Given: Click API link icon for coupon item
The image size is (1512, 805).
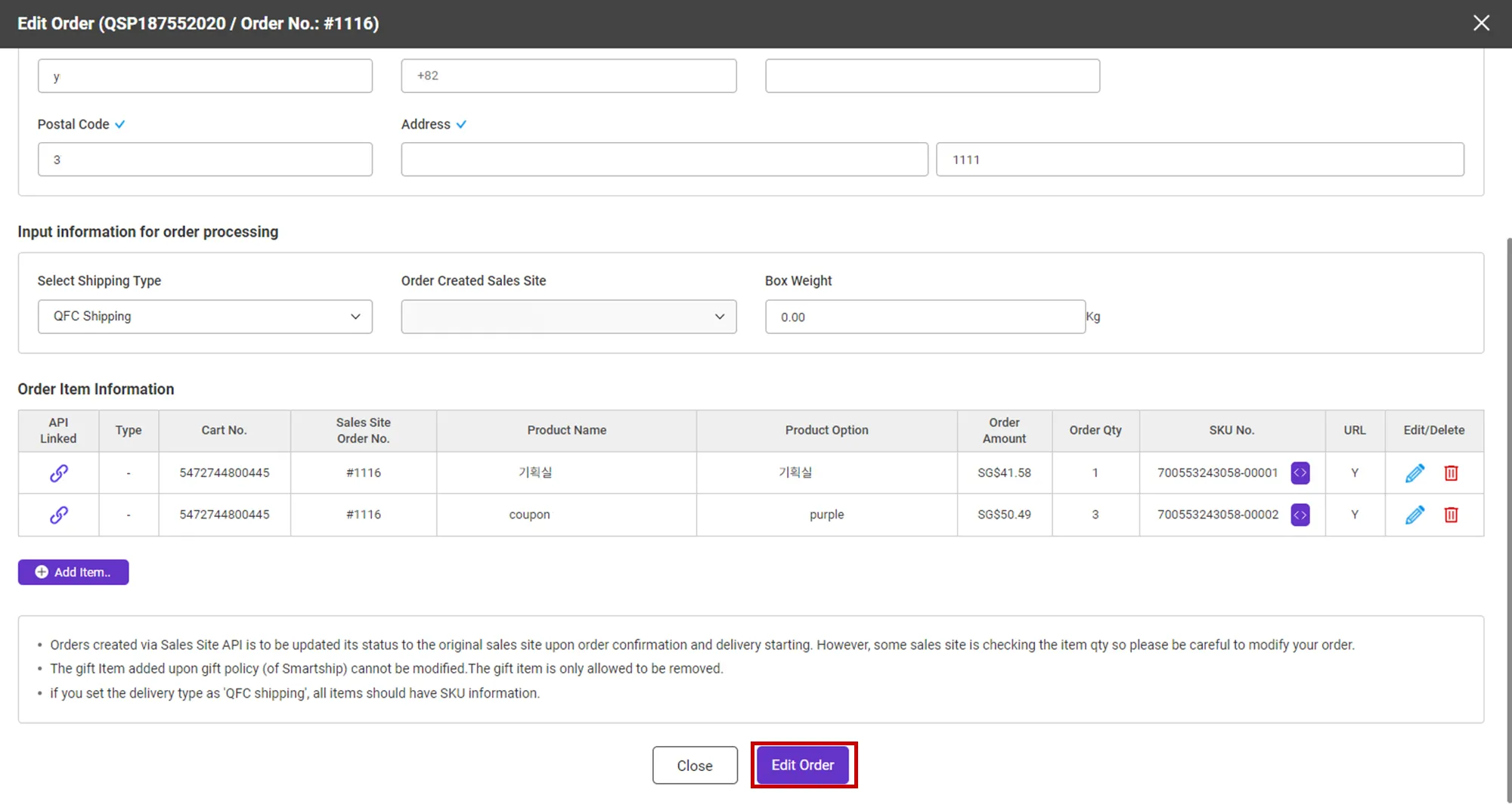Looking at the screenshot, I should 59,515.
